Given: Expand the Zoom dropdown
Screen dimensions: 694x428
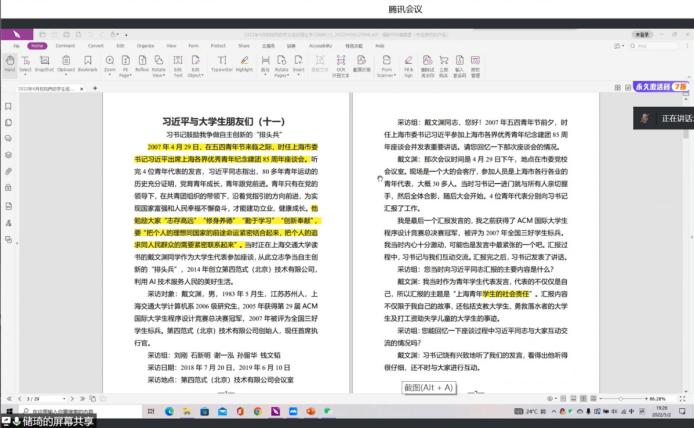Looking at the screenshot, I should coord(109,74).
